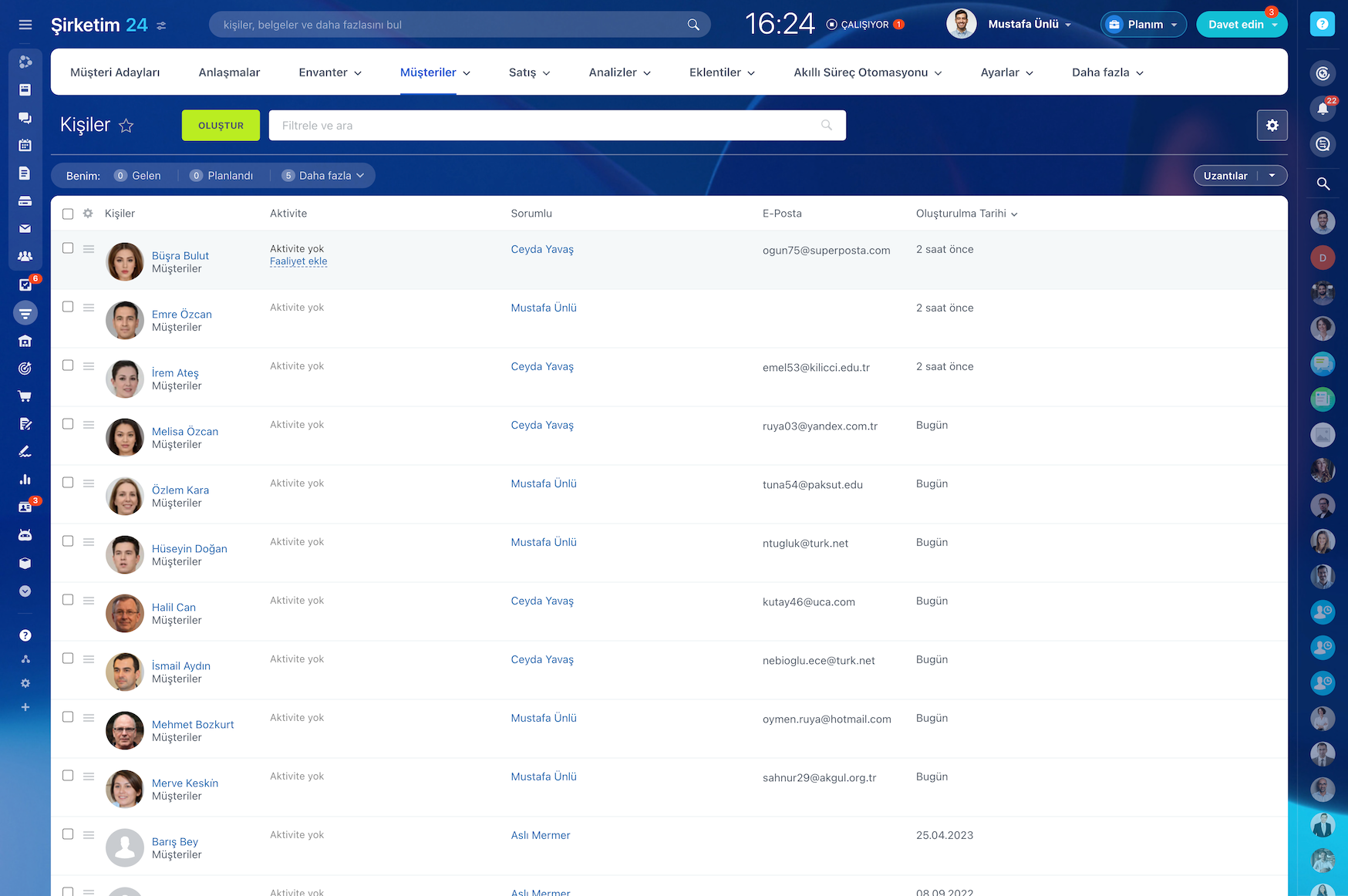Image resolution: width=1348 pixels, height=896 pixels.
Task: Select the checkbox for Büşra Bulut
Action: [x=68, y=248]
